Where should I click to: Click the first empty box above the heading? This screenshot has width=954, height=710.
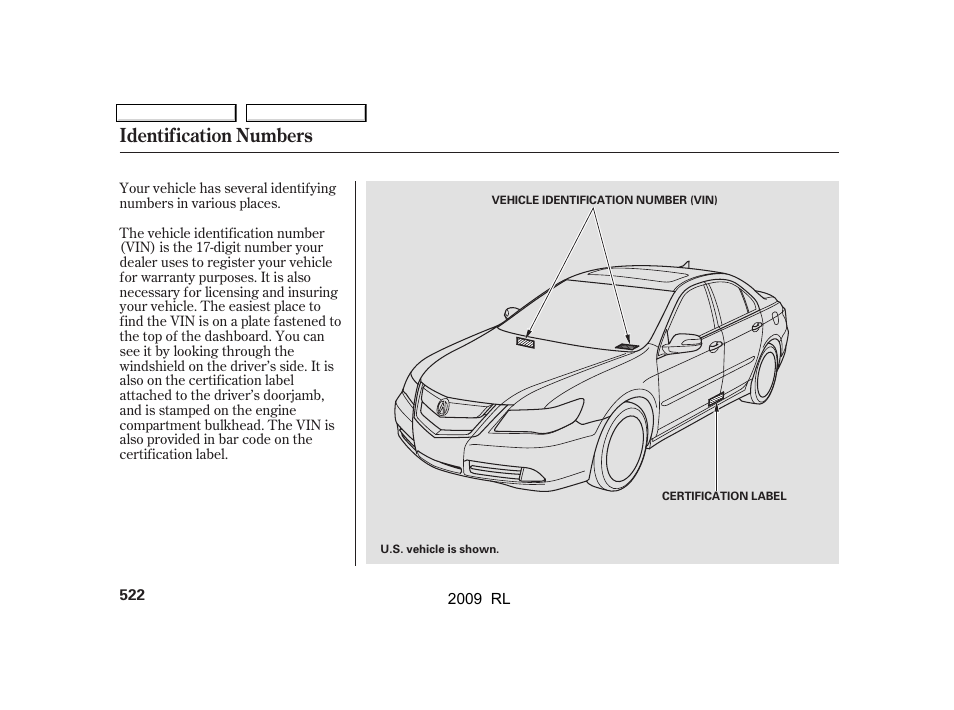tap(176, 113)
